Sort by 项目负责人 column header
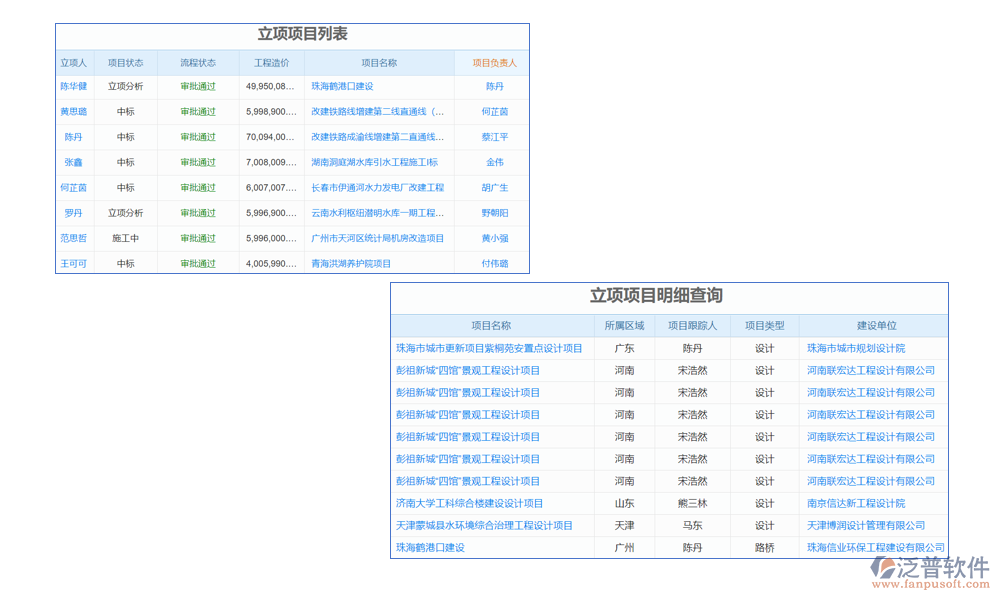1000x600 pixels. pyautogui.click(x=494, y=63)
